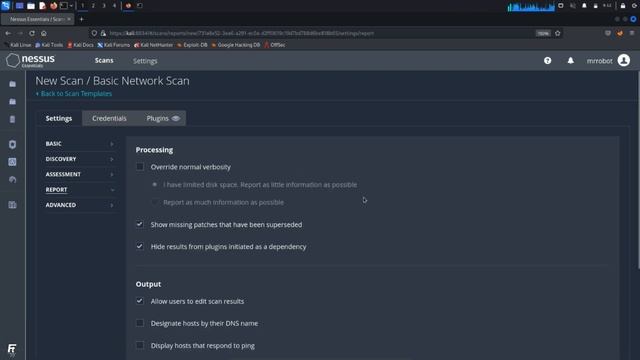
Task: Uncheck Show missing patches superseded
Action: (140, 224)
